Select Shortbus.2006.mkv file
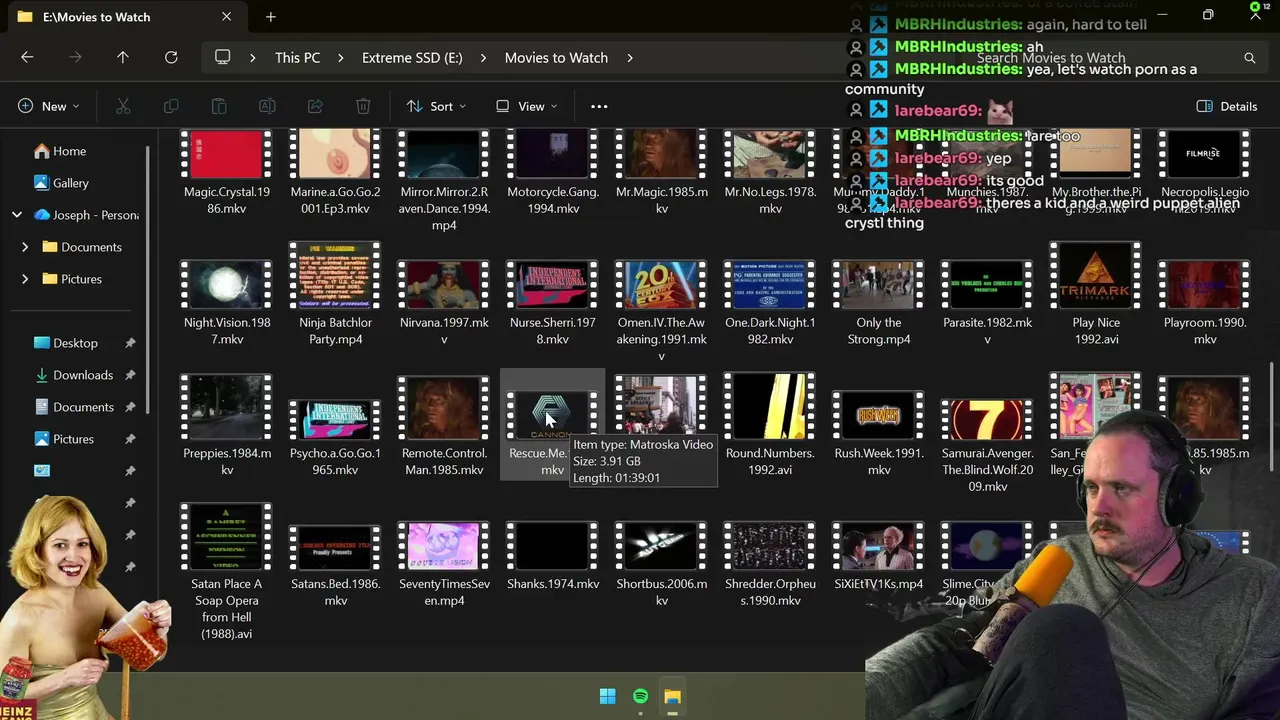The width and height of the screenshot is (1280, 720). [x=662, y=566]
